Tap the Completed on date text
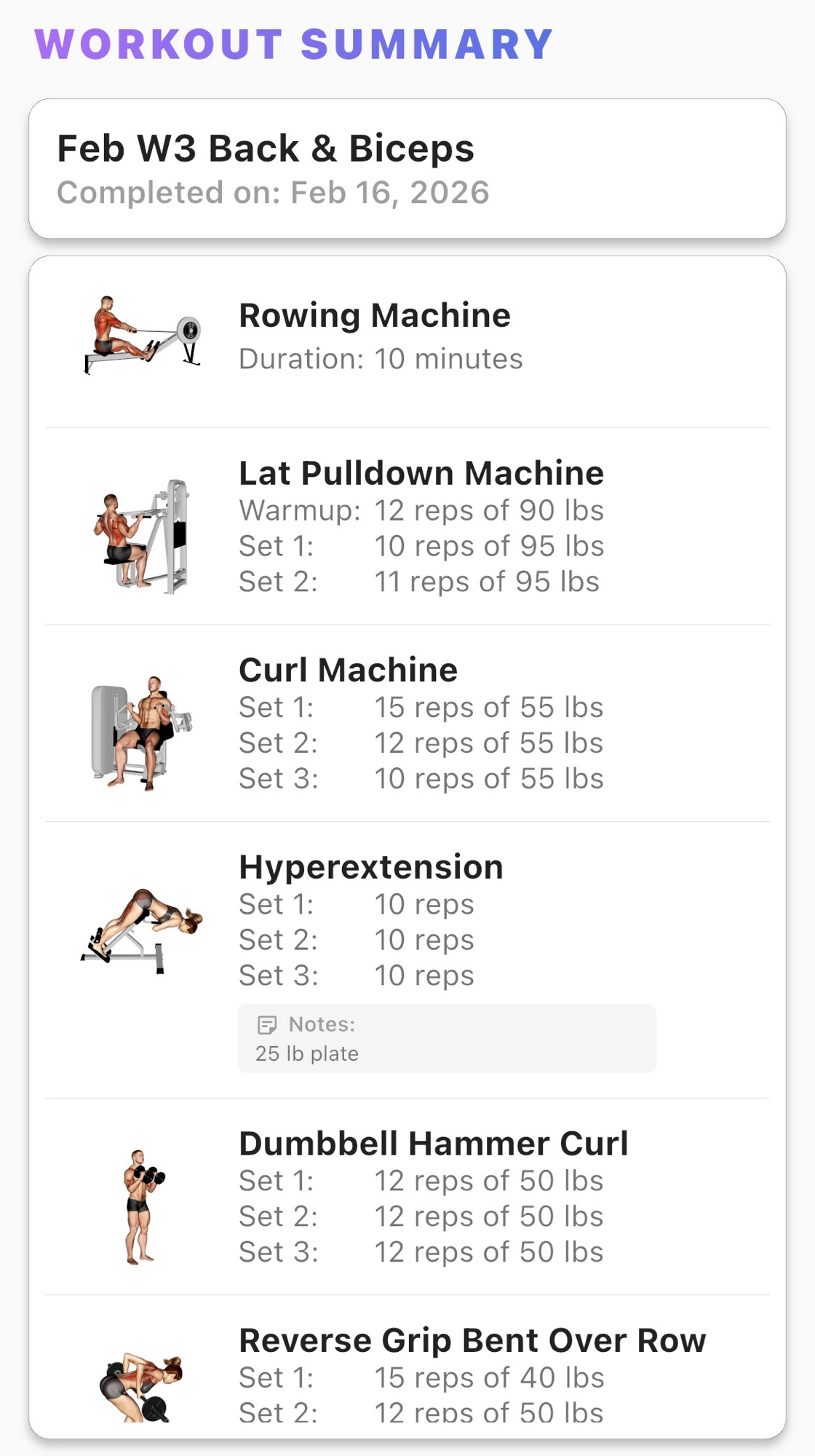The width and height of the screenshot is (815, 1456). [273, 193]
